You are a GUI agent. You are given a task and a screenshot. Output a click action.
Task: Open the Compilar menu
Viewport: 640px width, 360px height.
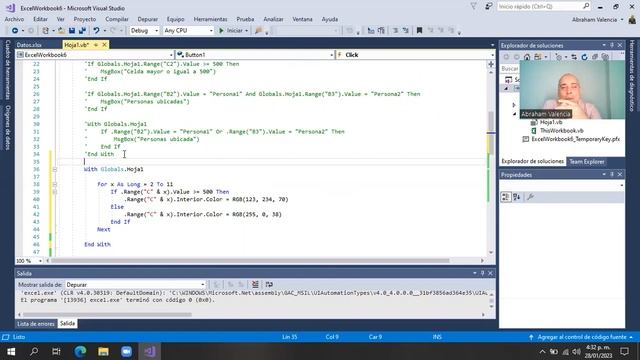coord(117,19)
